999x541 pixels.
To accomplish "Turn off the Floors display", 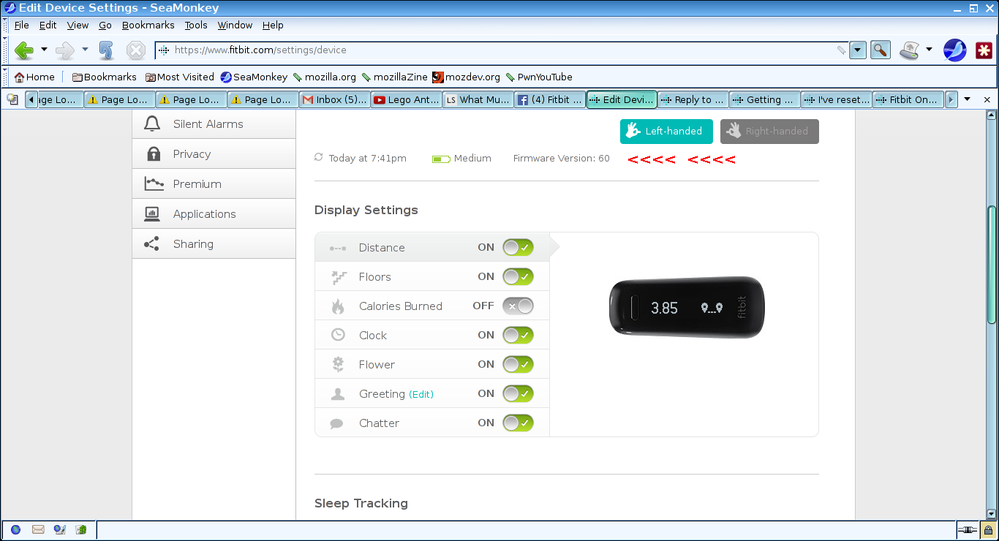I will click(x=517, y=277).
